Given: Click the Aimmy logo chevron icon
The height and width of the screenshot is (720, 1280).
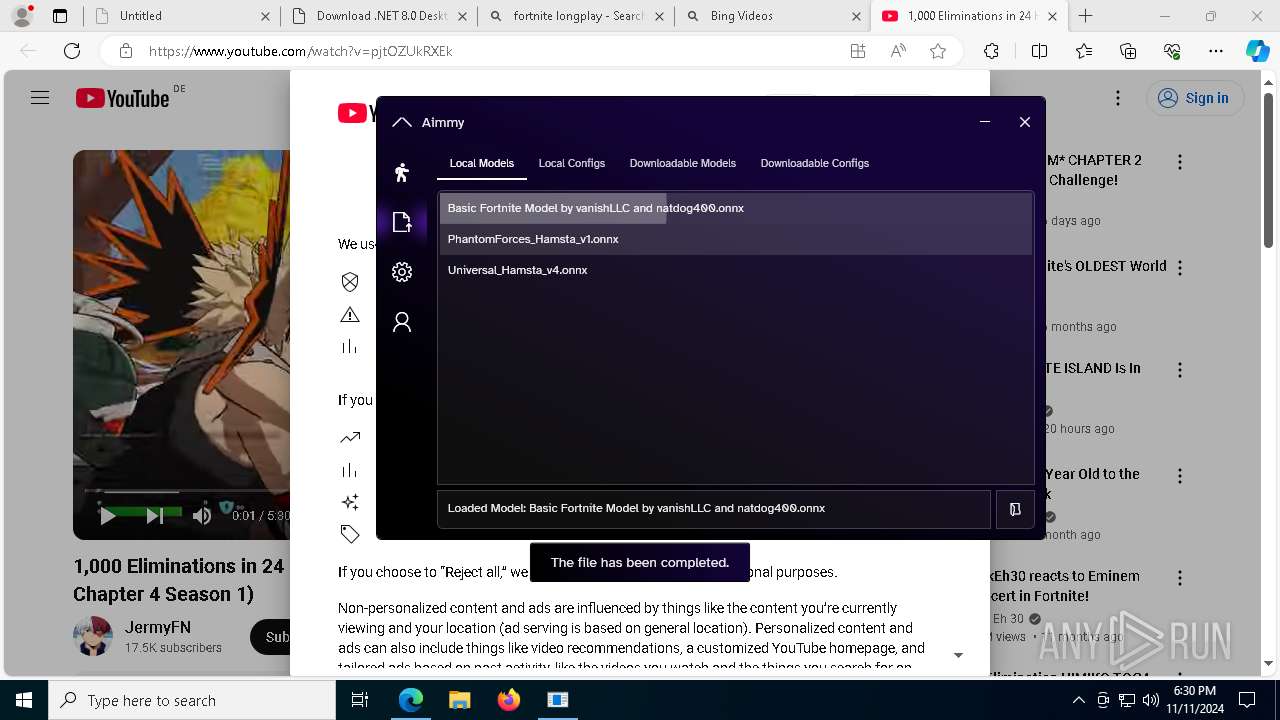Looking at the screenshot, I should 402,122.
